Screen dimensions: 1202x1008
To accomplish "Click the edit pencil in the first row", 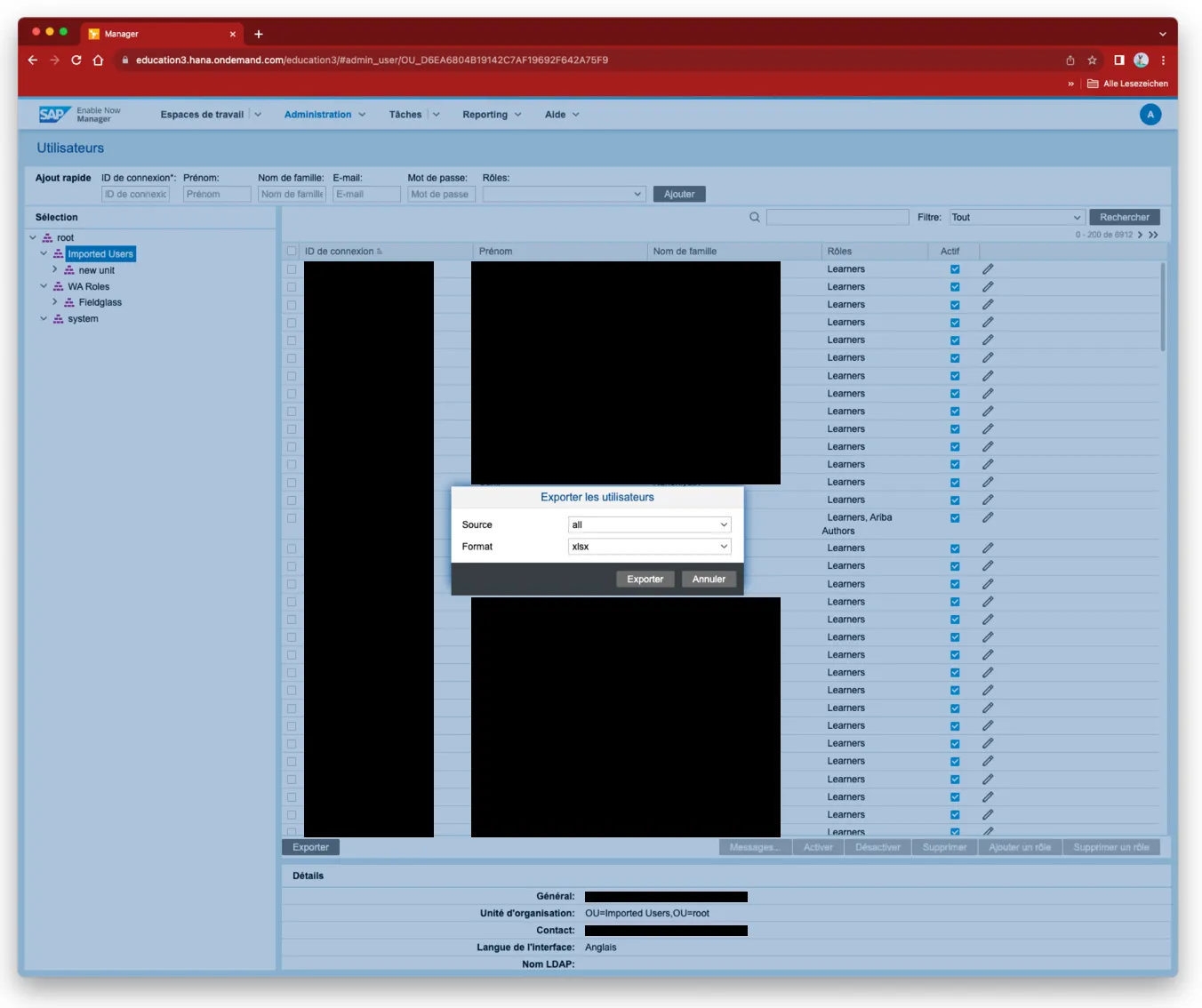I will click(987, 269).
